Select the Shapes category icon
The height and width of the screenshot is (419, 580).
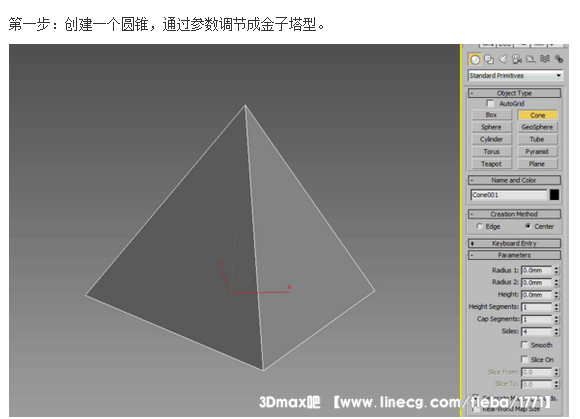click(x=489, y=59)
